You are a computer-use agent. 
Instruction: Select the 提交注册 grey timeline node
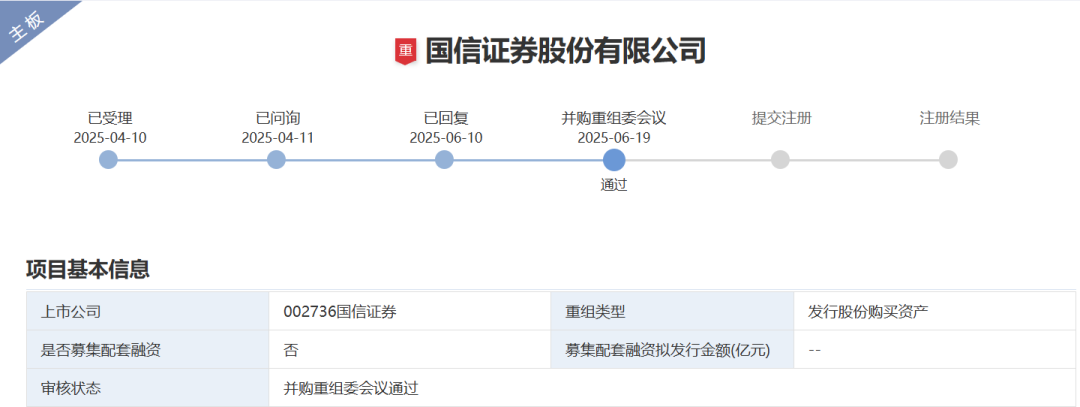pyautogui.click(x=780, y=160)
